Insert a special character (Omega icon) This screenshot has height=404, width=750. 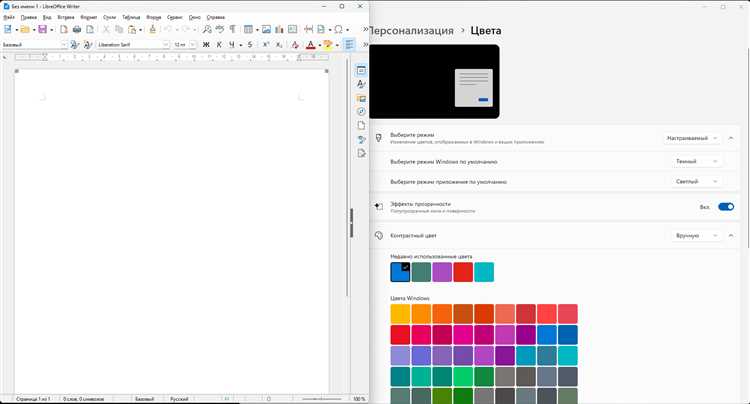point(339,30)
